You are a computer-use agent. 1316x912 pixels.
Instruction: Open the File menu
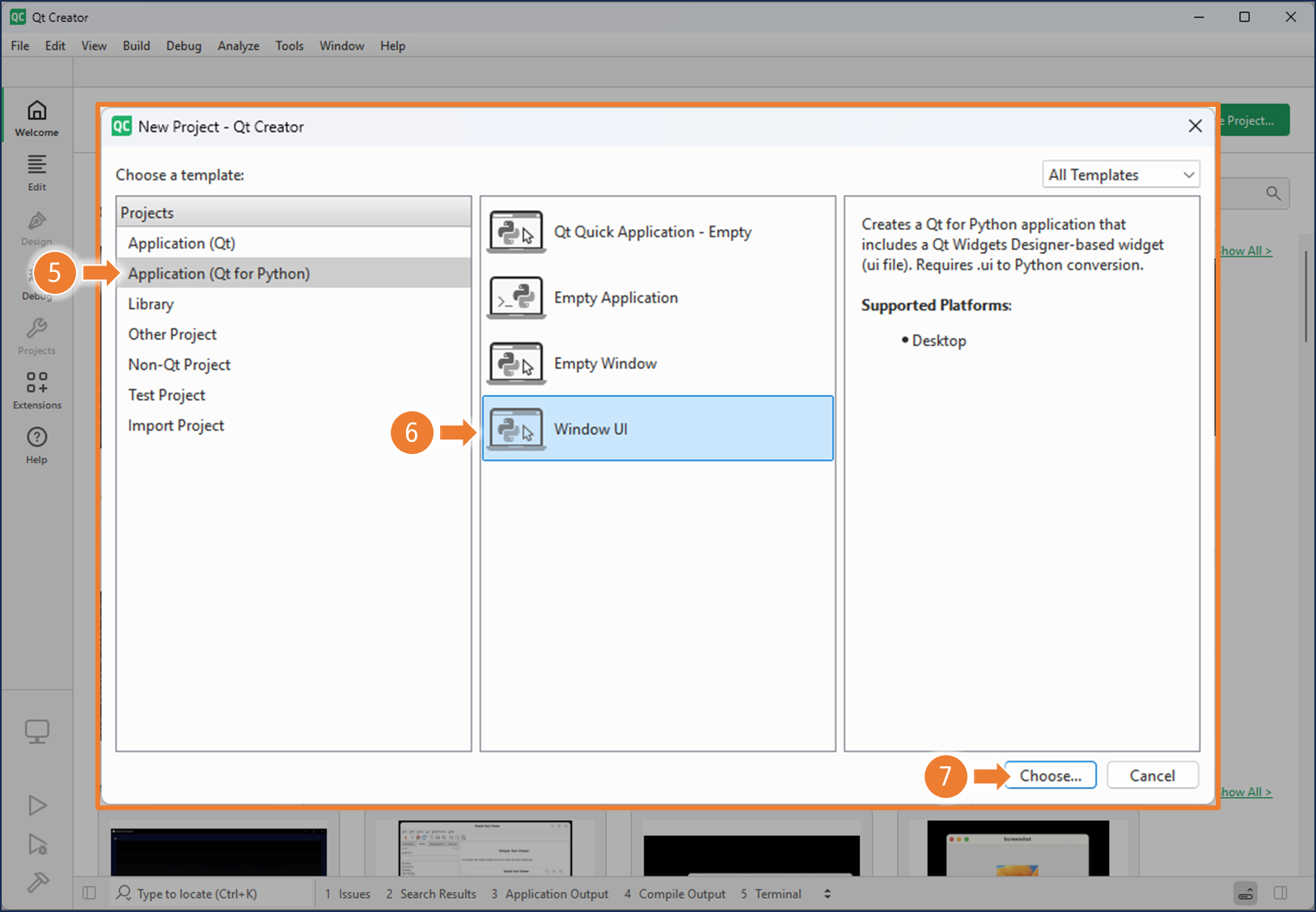coord(20,46)
